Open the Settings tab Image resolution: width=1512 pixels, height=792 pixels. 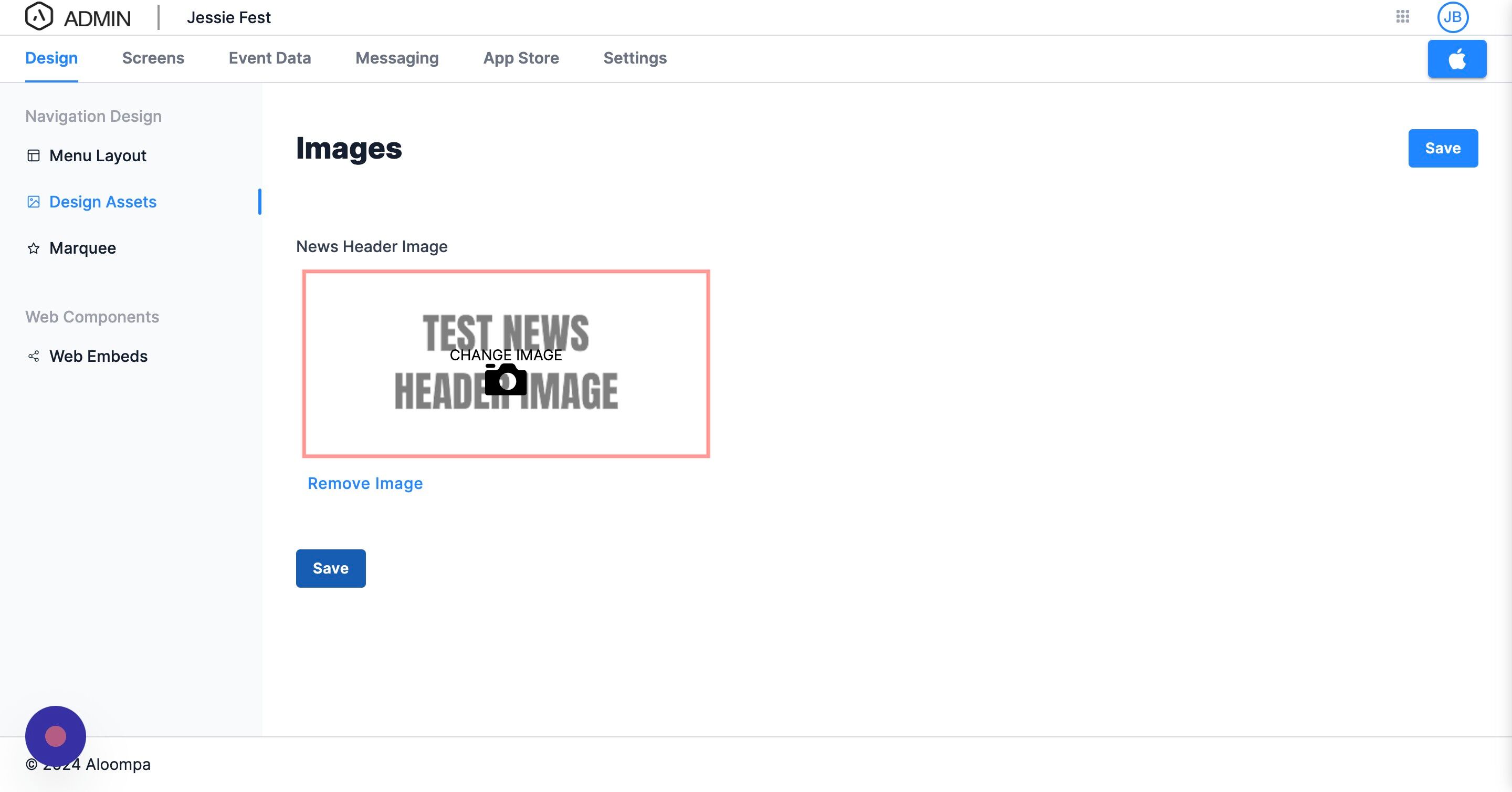pyautogui.click(x=635, y=58)
